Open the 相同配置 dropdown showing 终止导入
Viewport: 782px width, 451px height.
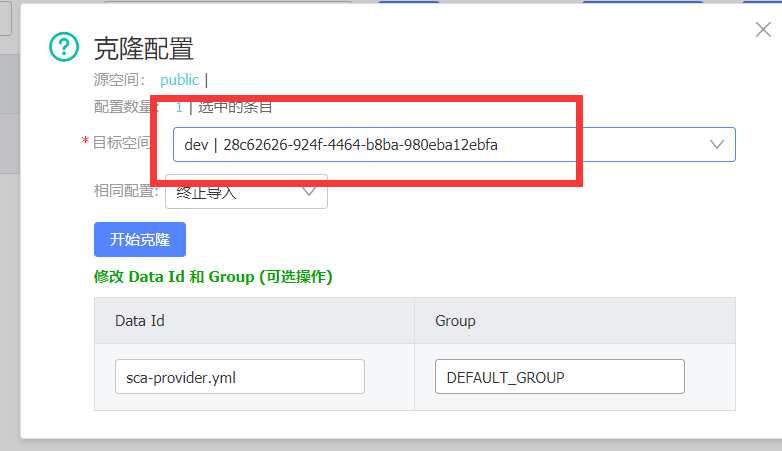pyautogui.click(x=246, y=192)
